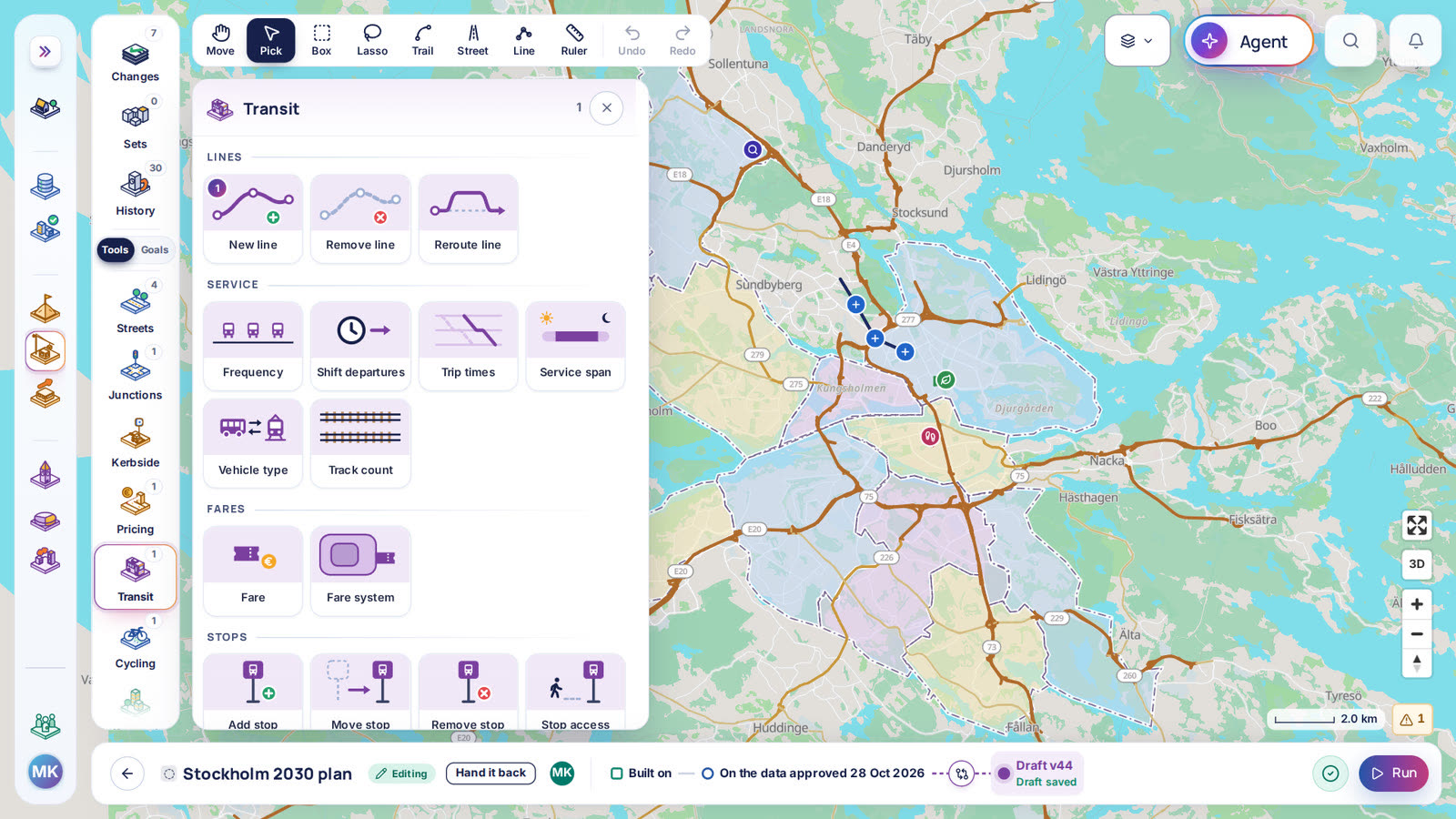This screenshot has width=1456, height=819.
Task: Open the Track count tool
Action: (360, 443)
